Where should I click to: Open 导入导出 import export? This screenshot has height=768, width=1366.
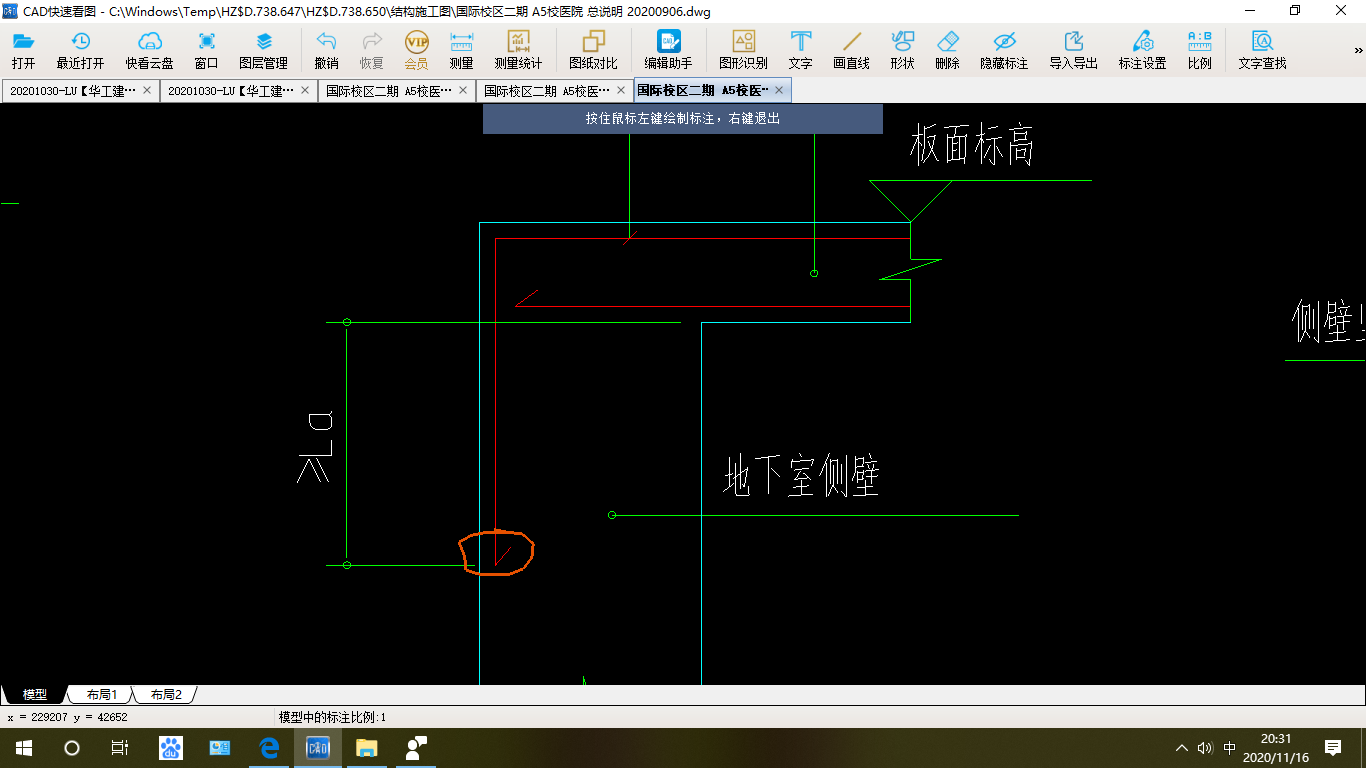coord(1073,50)
